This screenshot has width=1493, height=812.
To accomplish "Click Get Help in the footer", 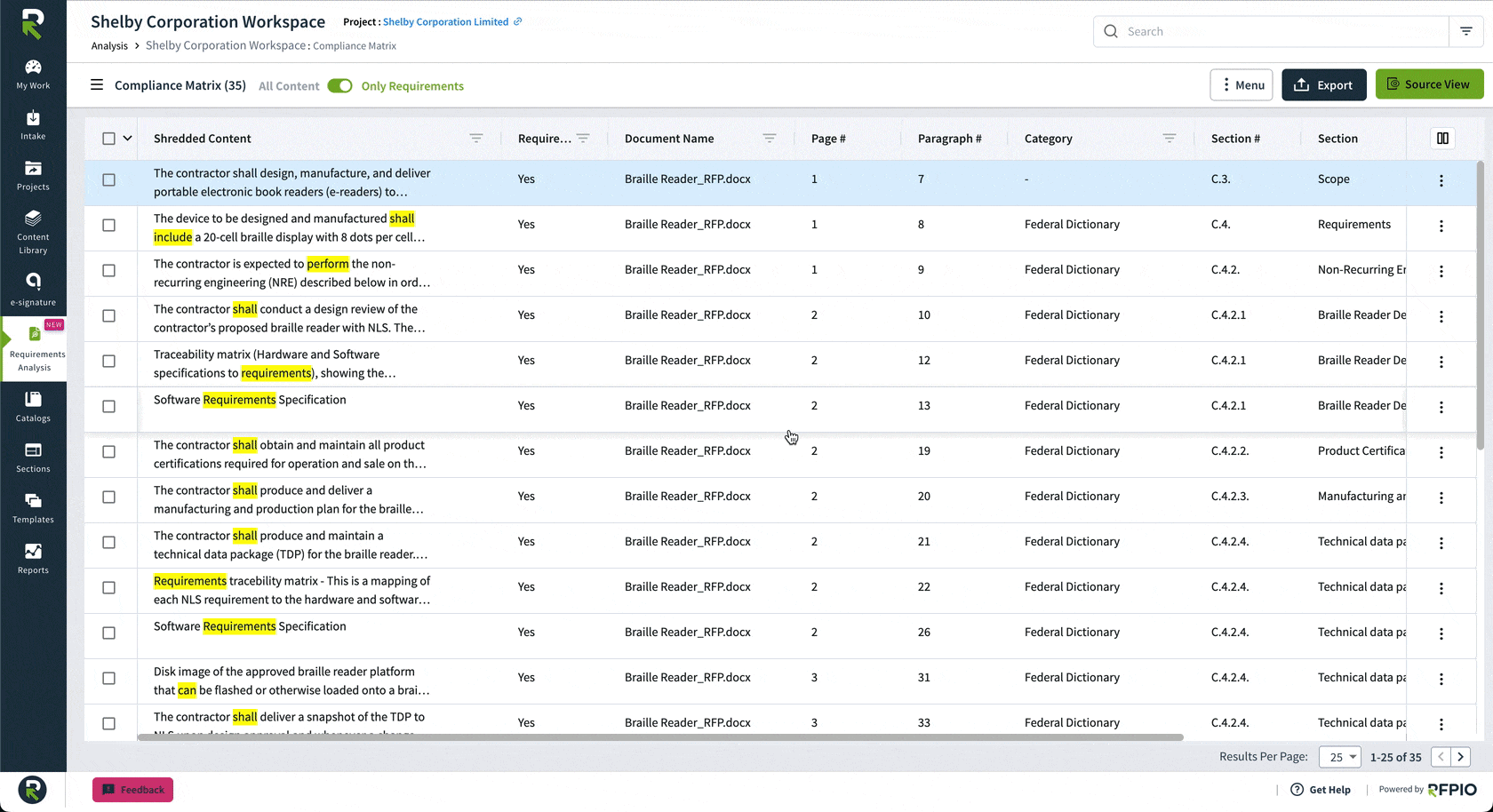I will click(1321, 790).
